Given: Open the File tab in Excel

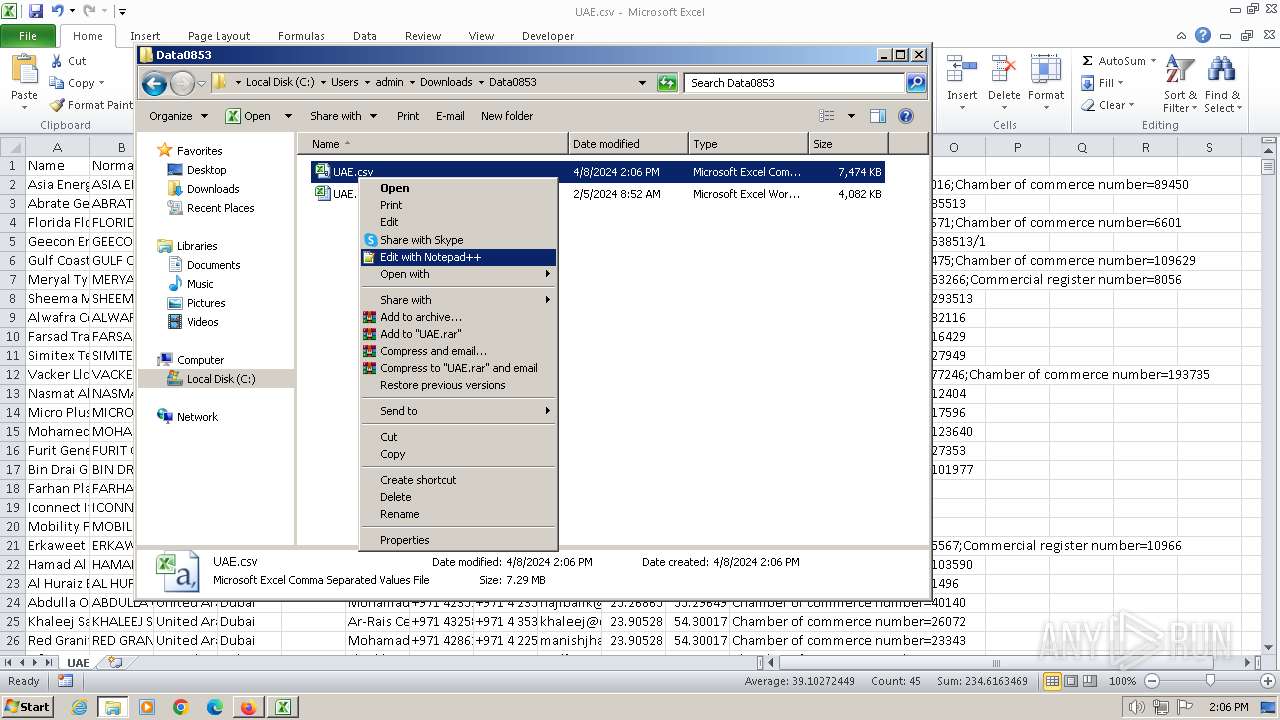Looking at the screenshot, I should [x=28, y=36].
